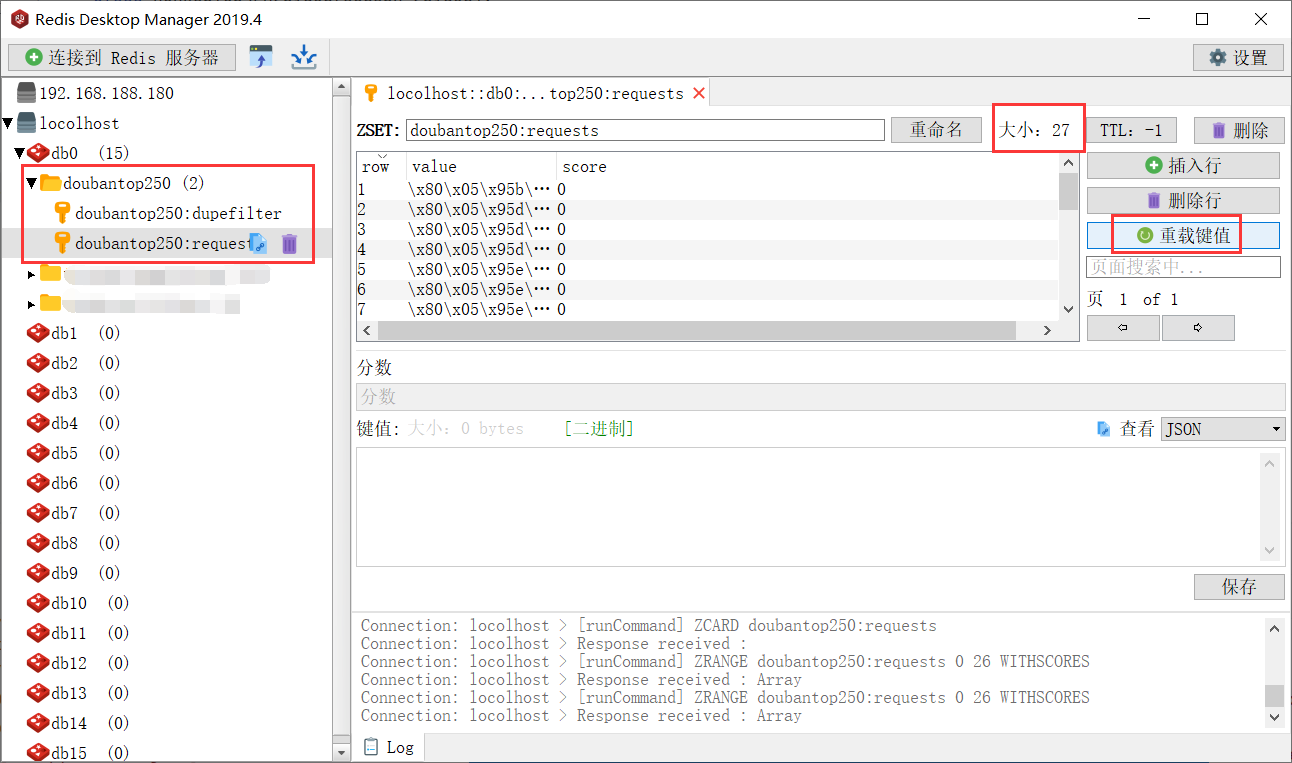Click the row column header

point(382,167)
